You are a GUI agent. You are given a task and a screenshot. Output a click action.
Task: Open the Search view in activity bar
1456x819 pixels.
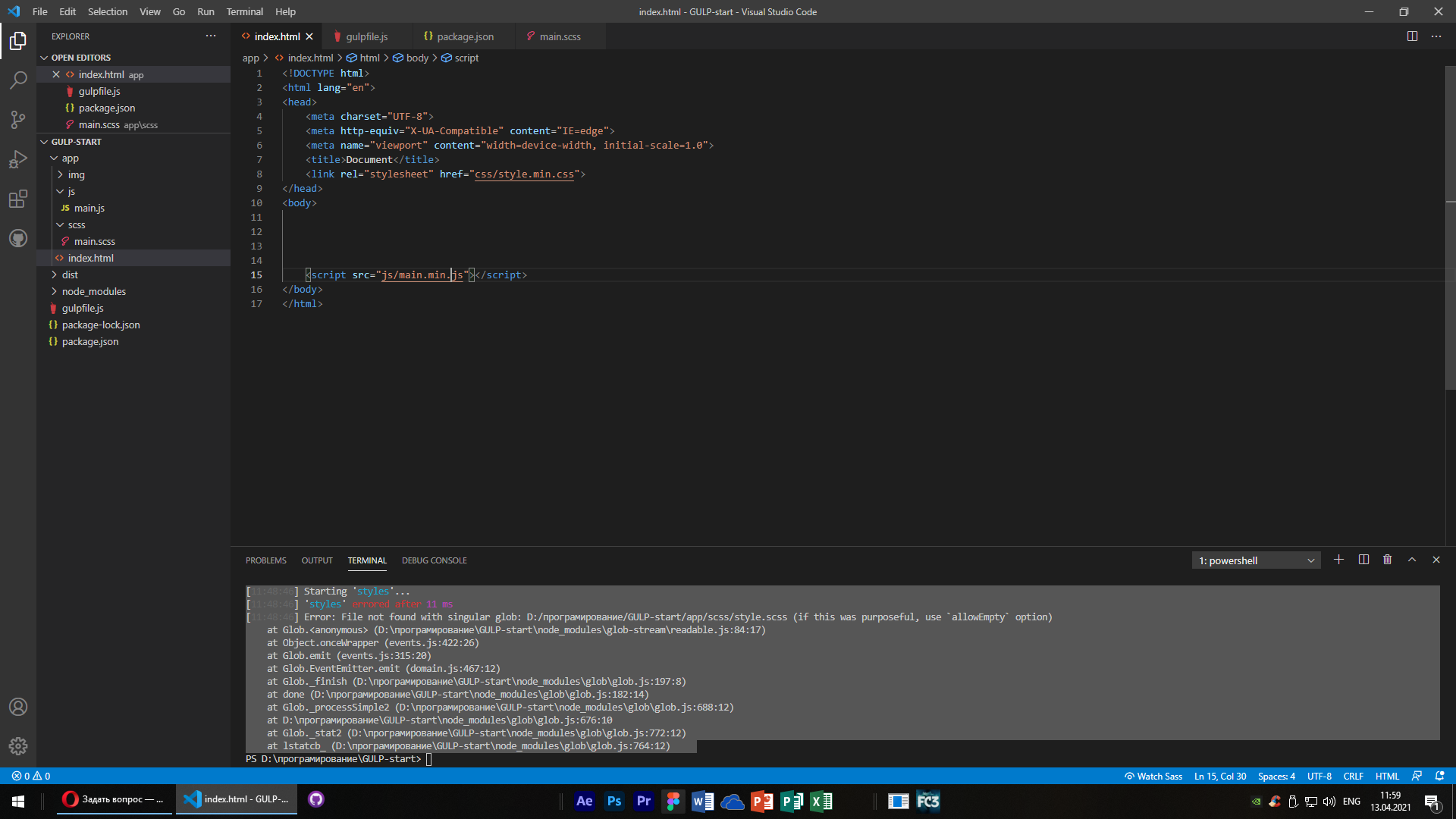[x=18, y=80]
